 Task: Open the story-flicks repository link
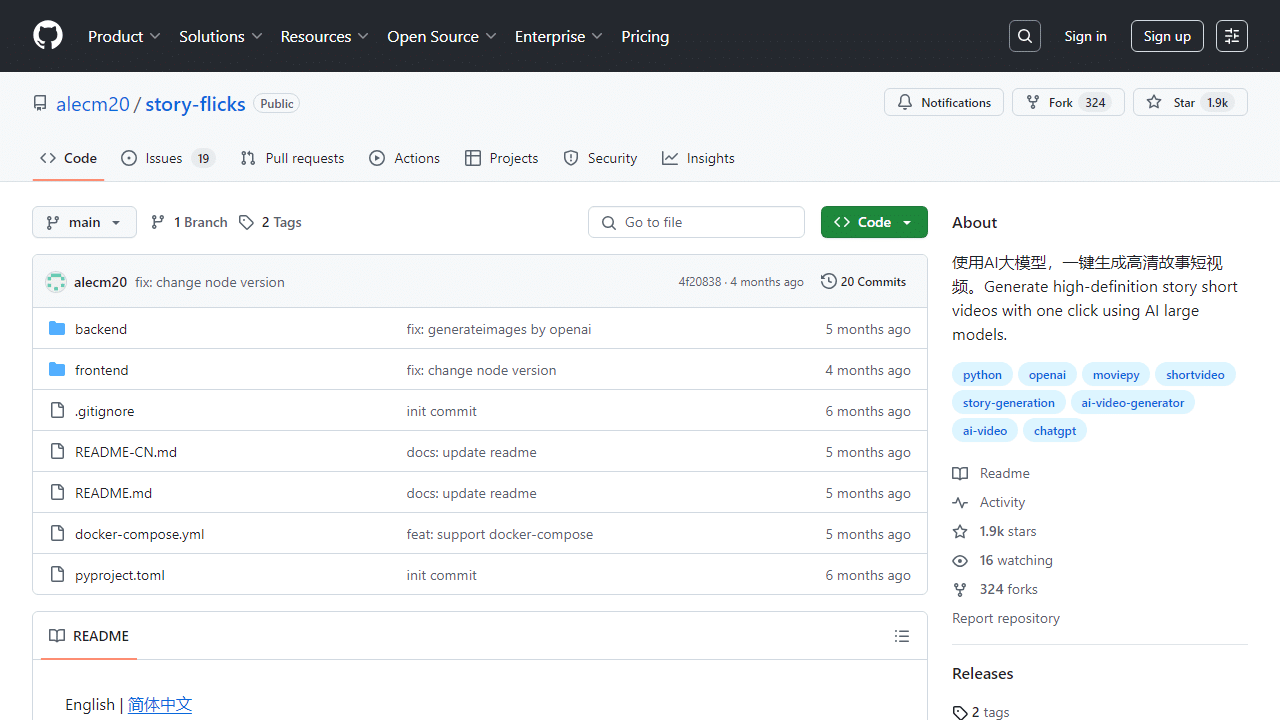coord(195,104)
